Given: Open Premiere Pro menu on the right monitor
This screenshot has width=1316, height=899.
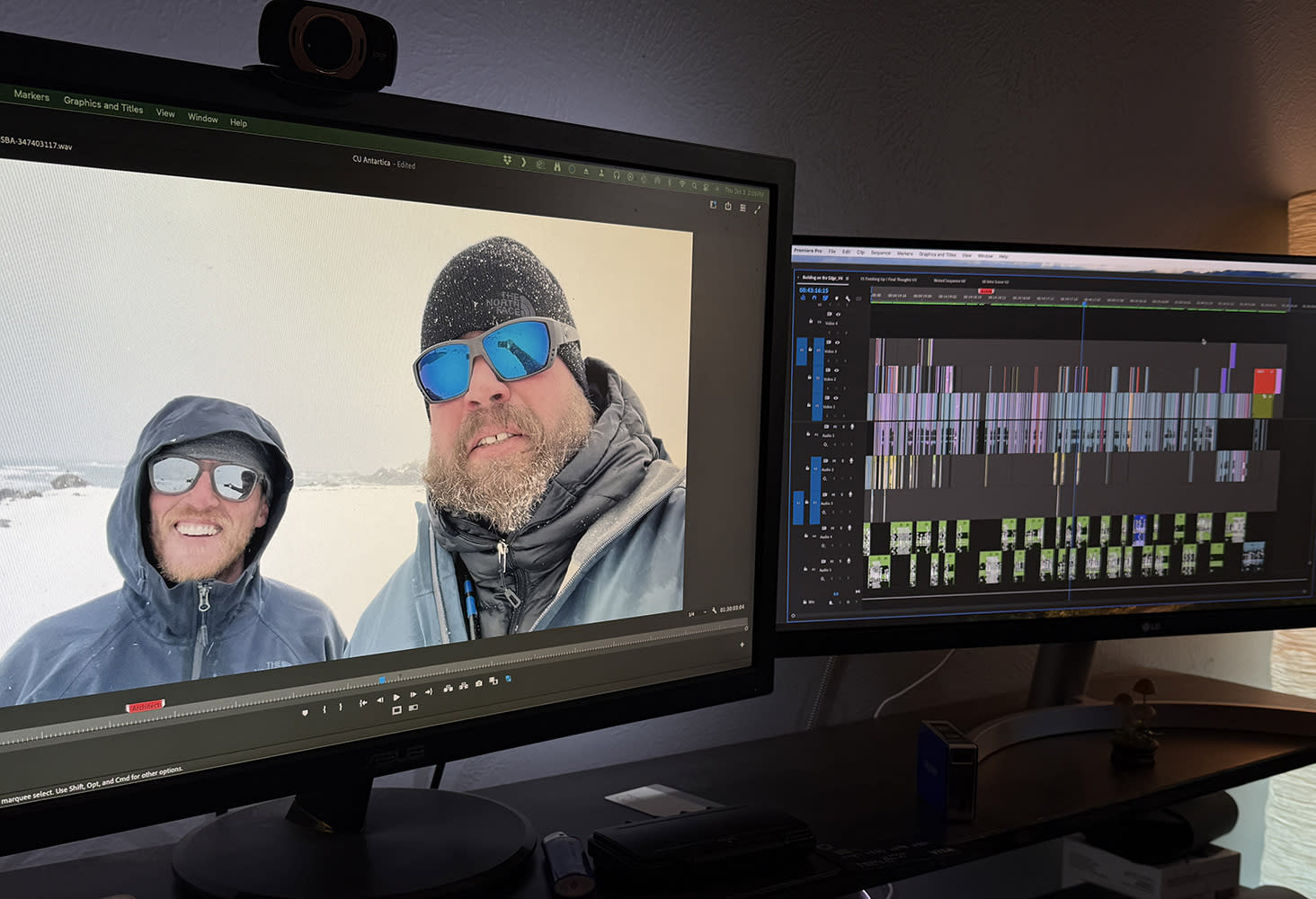Looking at the screenshot, I should click(808, 251).
